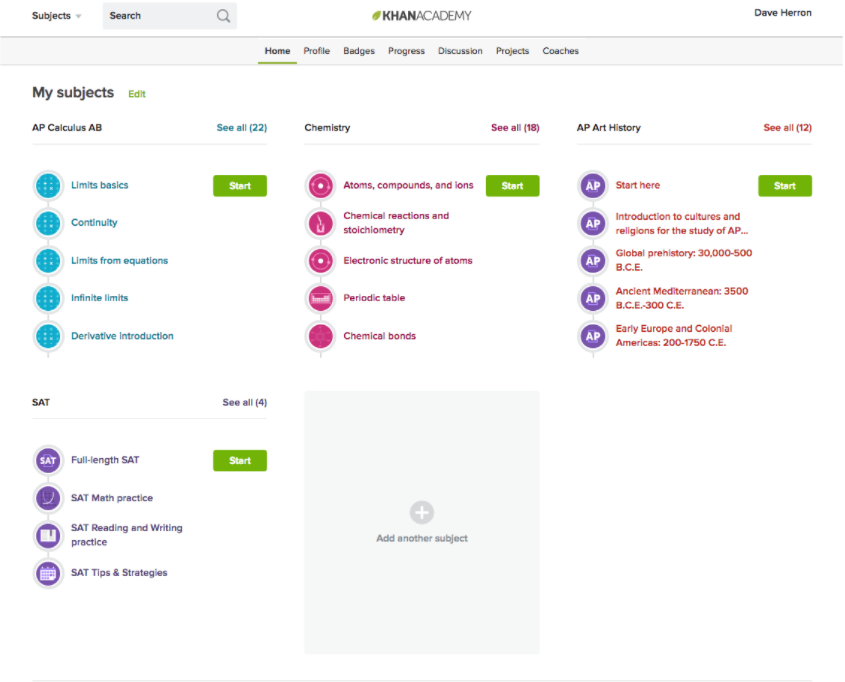
Task: Click the SAT Tips & Strategies calendar icon
Action: (x=48, y=573)
